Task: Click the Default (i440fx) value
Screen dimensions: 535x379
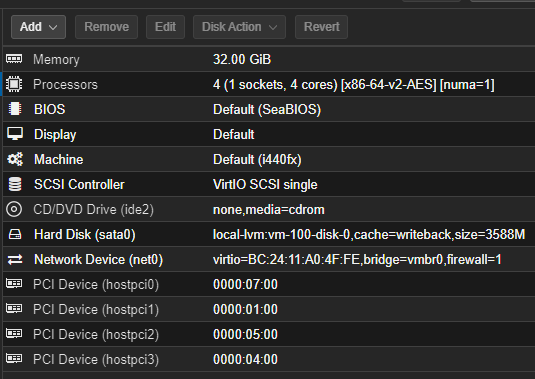Action: tap(257, 160)
